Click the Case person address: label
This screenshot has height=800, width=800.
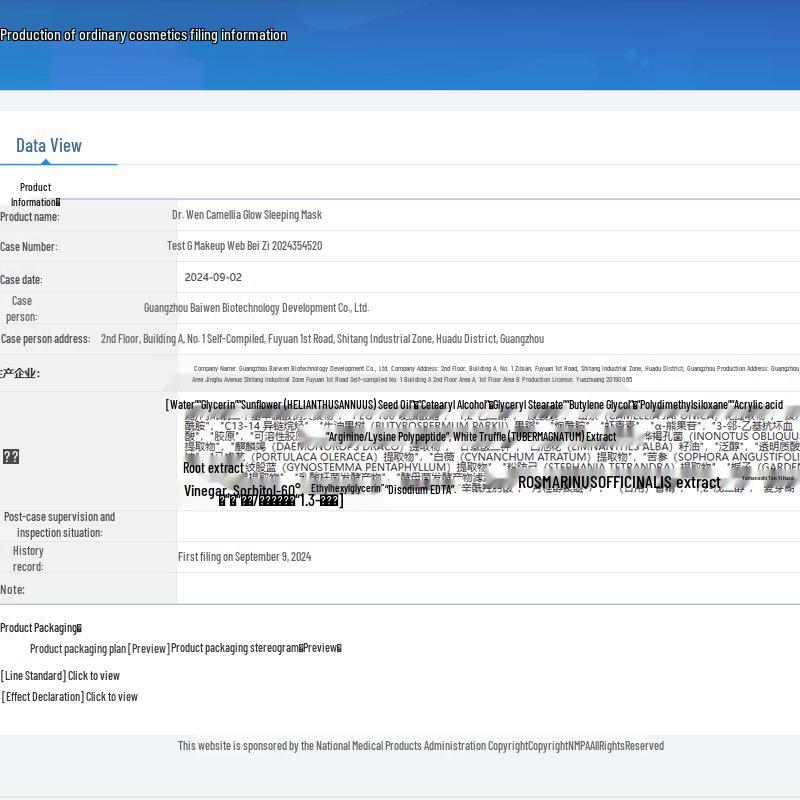point(45,339)
